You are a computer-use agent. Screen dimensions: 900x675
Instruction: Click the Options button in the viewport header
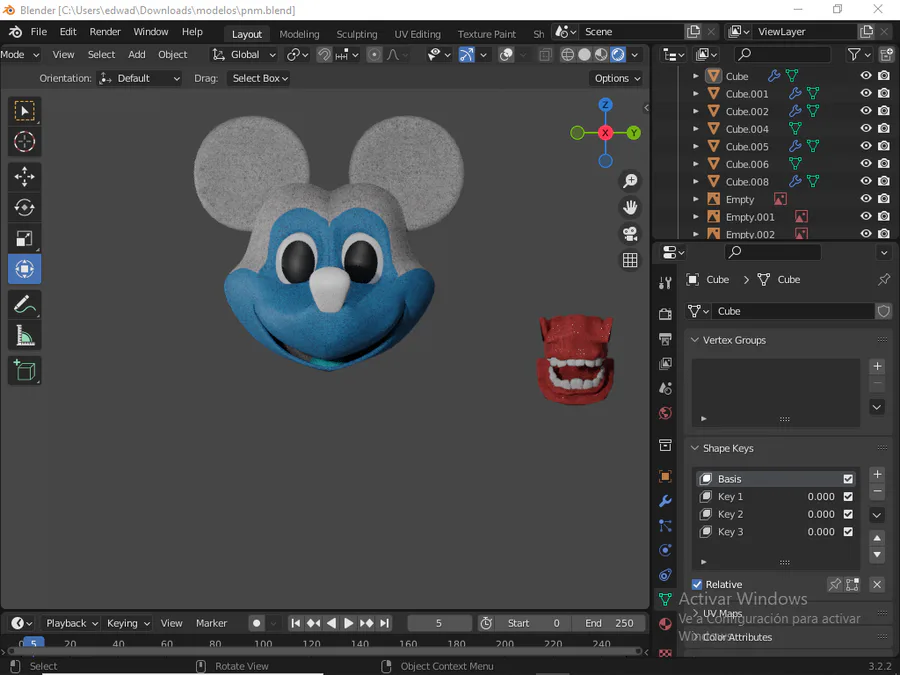coord(616,78)
